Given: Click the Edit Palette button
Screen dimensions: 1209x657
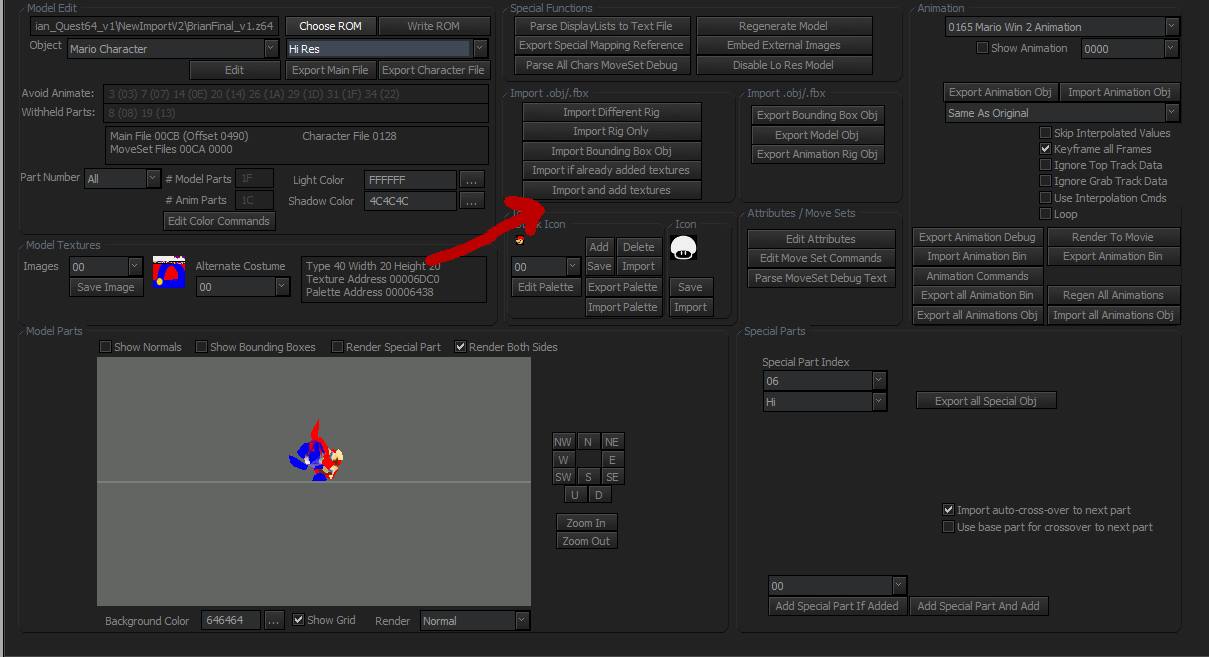Looking at the screenshot, I should click(x=545, y=287).
